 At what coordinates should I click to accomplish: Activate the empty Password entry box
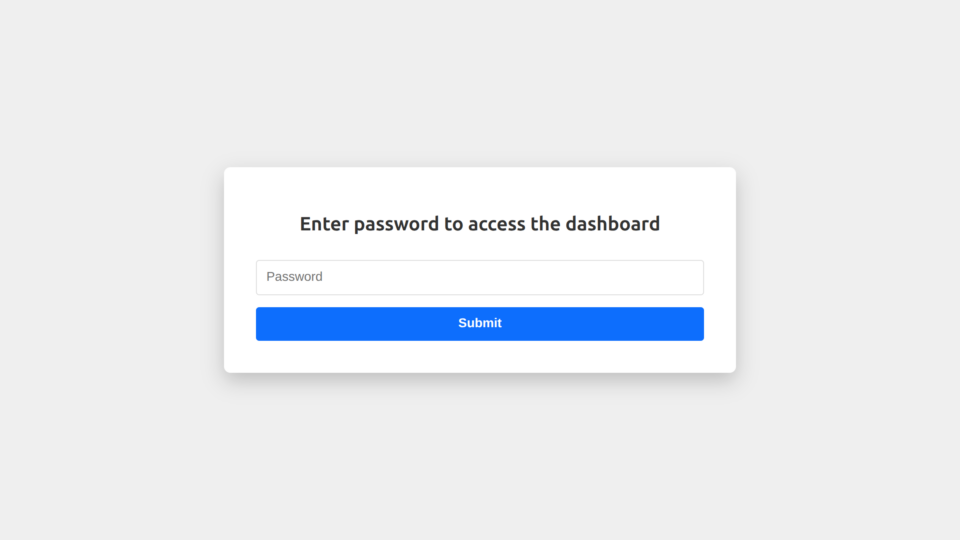click(480, 277)
